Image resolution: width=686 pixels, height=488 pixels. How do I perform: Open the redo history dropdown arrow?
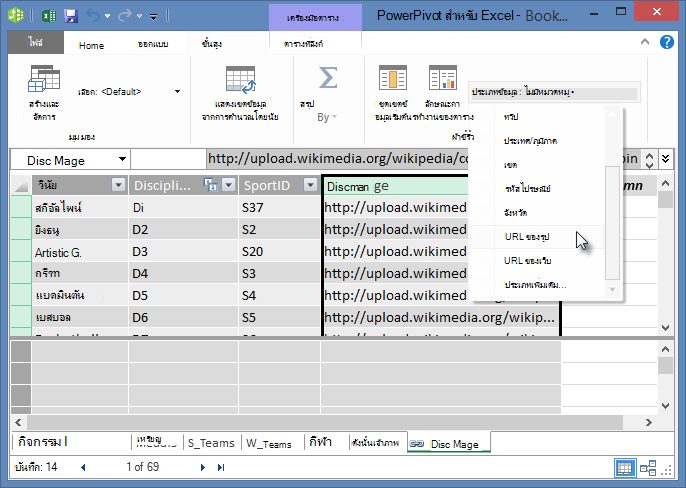point(140,17)
